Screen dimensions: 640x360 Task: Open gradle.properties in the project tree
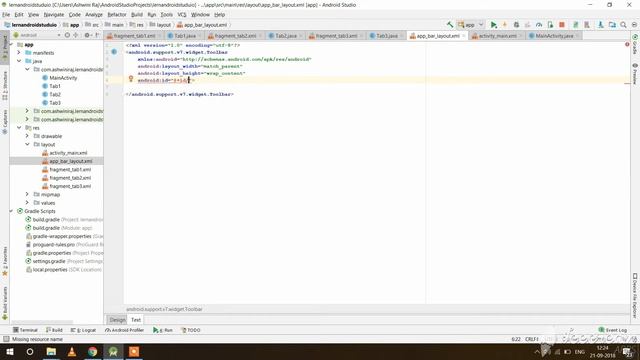[52, 253]
